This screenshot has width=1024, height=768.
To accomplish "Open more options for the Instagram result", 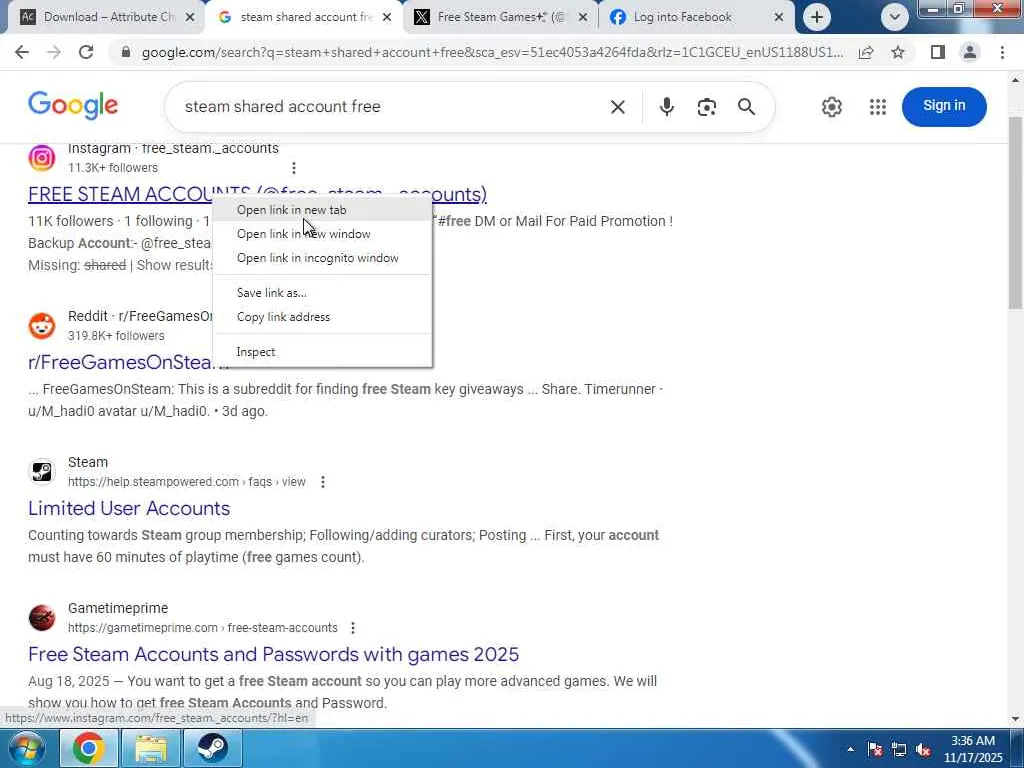I will 294,168.
